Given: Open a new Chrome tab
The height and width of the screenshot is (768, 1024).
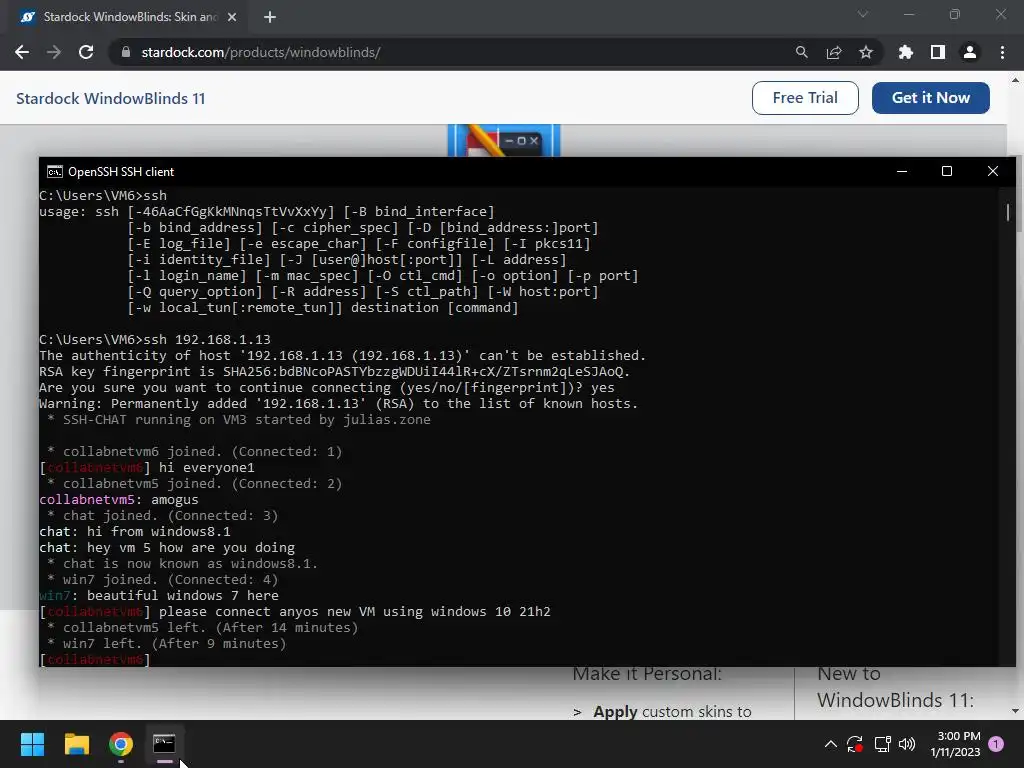Looking at the screenshot, I should click(x=270, y=17).
